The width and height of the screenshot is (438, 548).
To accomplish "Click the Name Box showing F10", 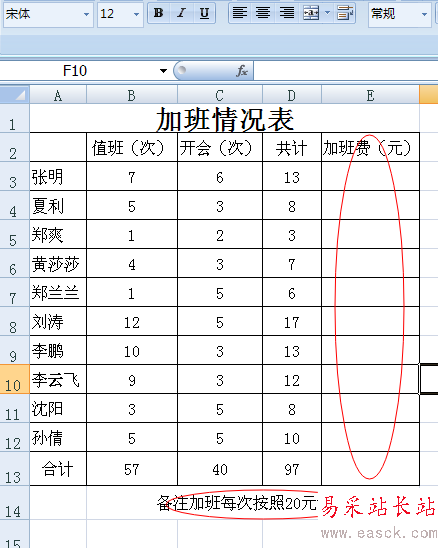I will (x=75, y=71).
